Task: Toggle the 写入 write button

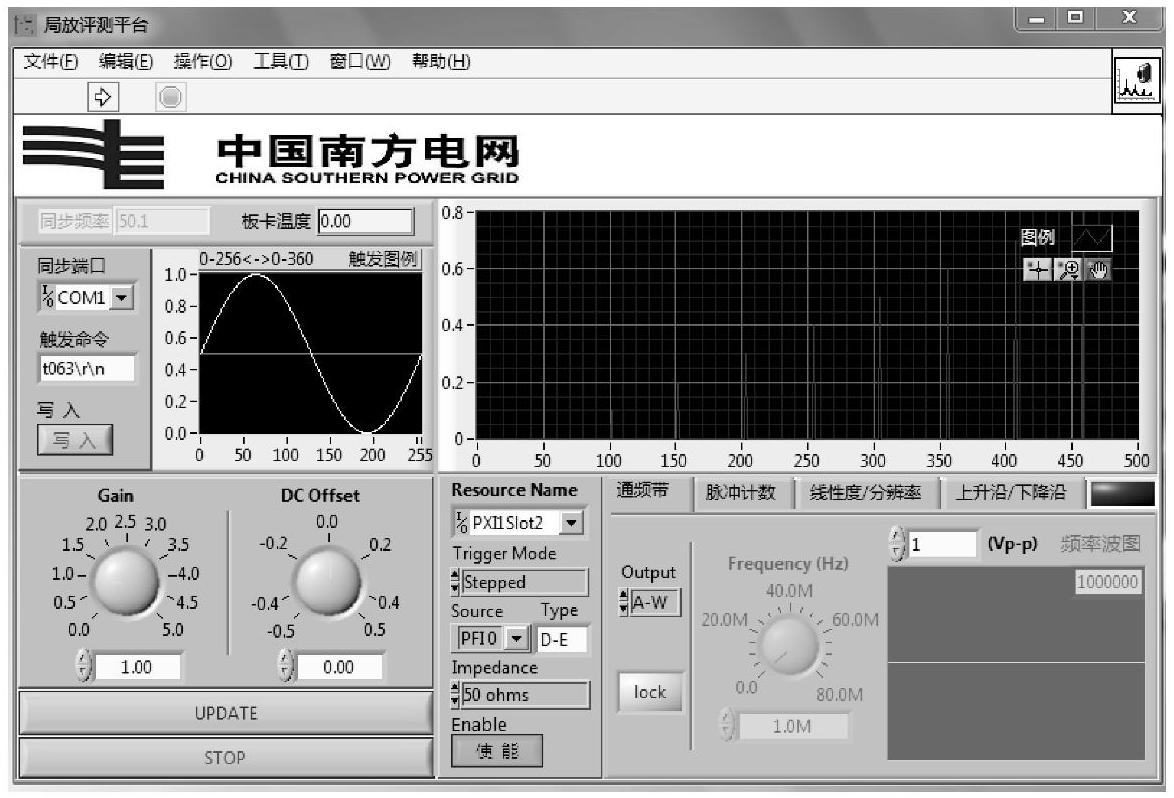Action: point(75,440)
